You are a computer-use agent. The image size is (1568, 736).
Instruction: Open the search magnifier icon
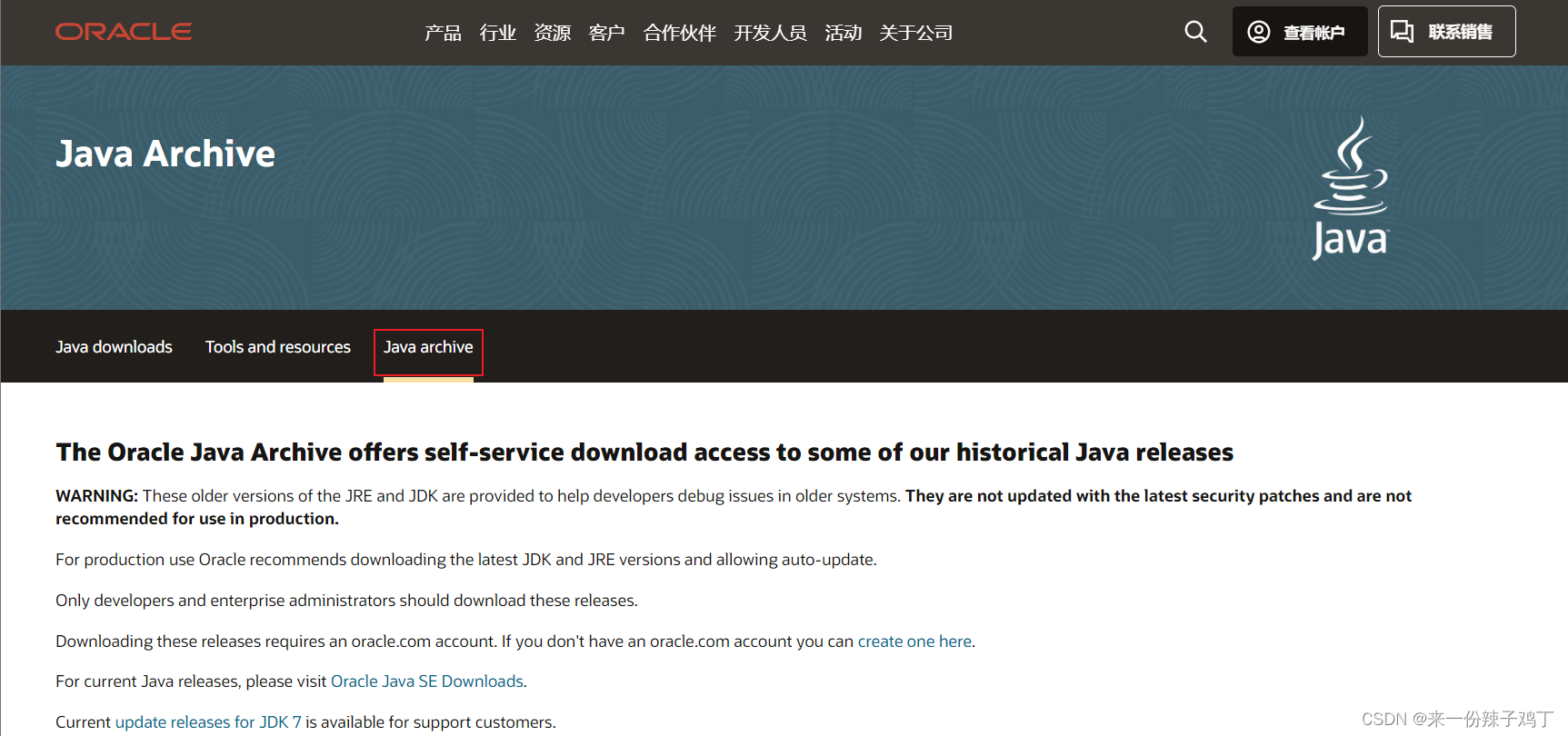pyautogui.click(x=1195, y=32)
